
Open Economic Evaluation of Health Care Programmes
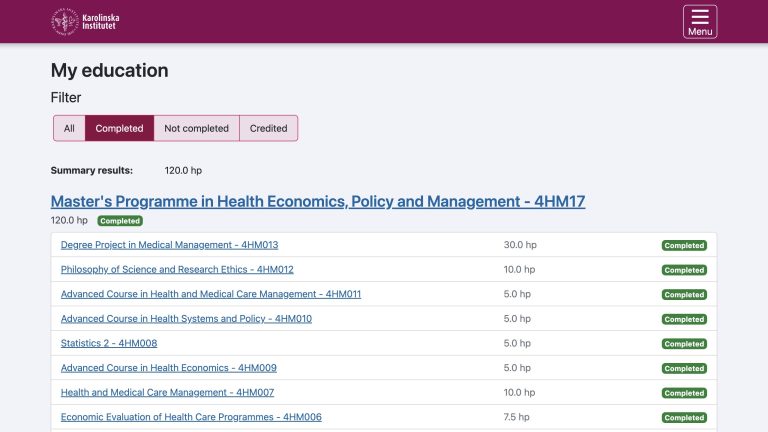(x=191, y=417)
